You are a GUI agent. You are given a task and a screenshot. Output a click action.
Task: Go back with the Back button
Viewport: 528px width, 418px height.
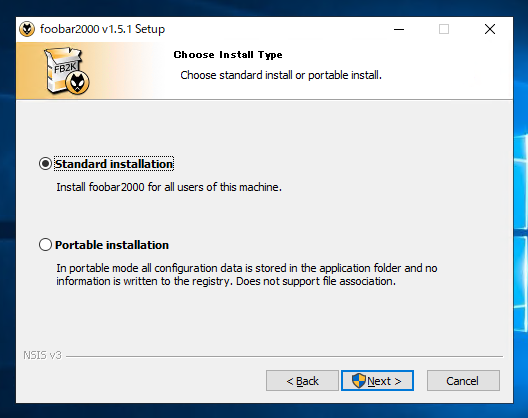coord(302,381)
